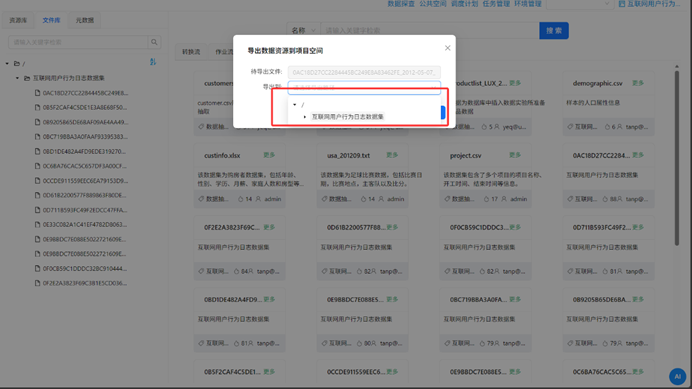The width and height of the screenshot is (692, 389).
Task: Click the blue 搜索 button
Action: [554, 30]
